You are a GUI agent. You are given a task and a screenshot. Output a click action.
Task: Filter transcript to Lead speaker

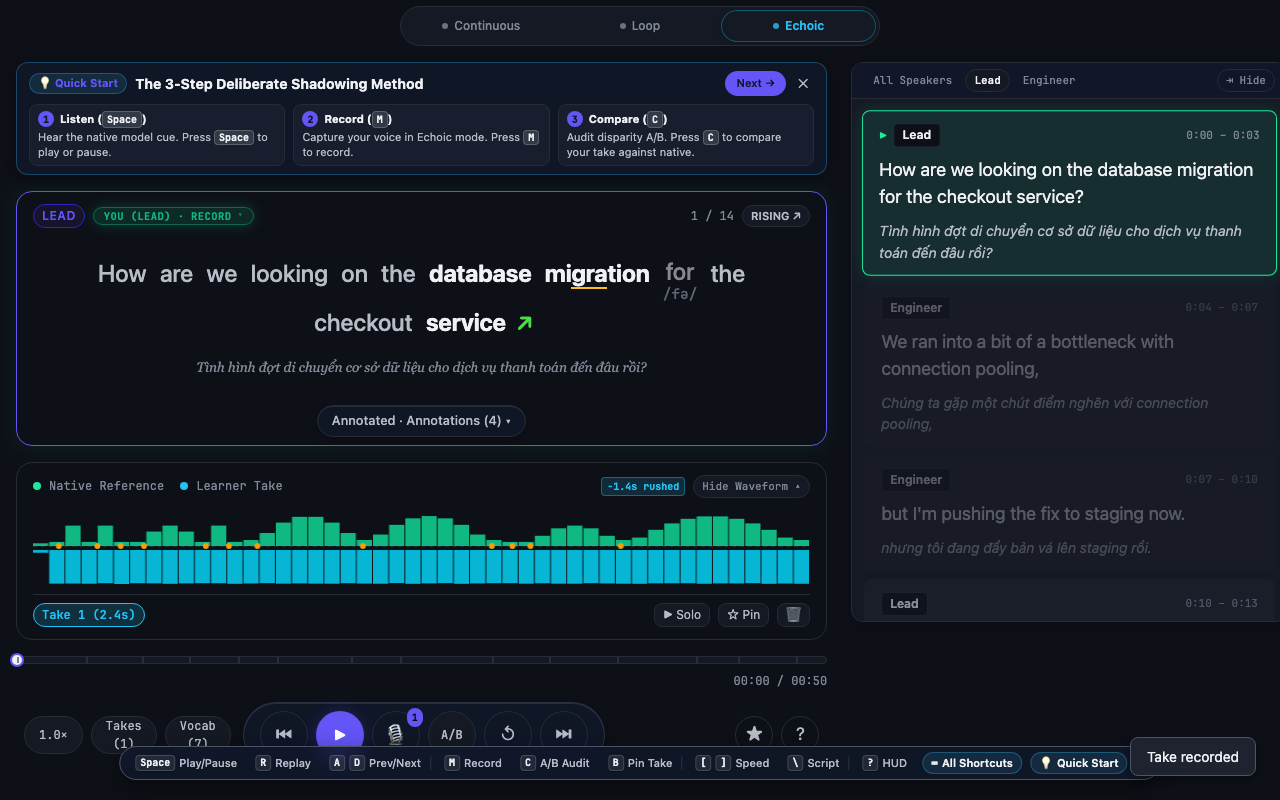pos(988,80)
